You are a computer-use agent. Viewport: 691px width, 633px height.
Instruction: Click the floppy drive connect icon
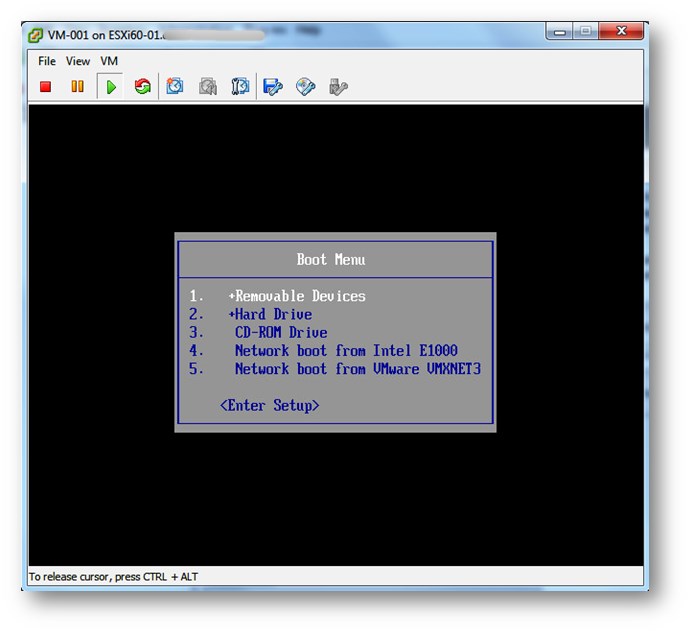273,87
